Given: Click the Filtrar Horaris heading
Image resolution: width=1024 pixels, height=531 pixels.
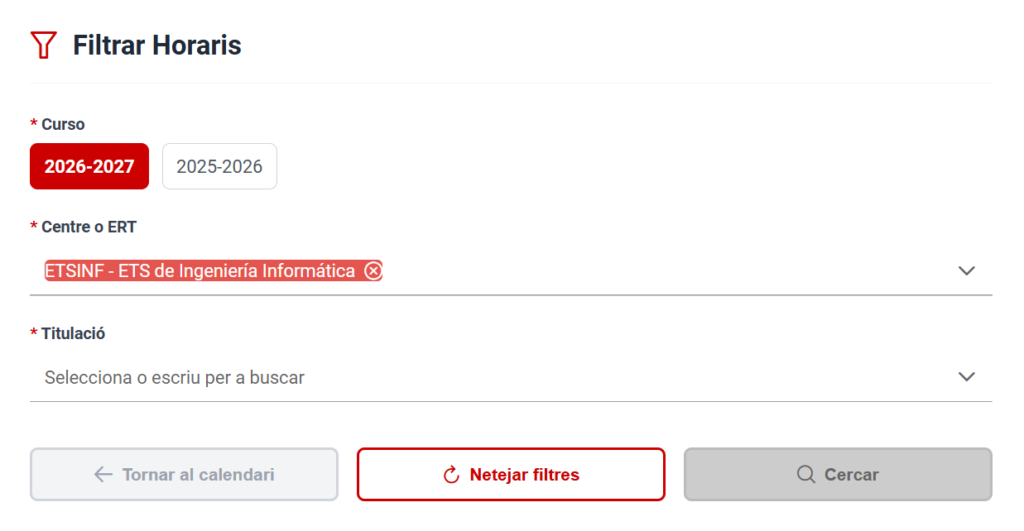Looking at the screenshot, I should (157, 45).
